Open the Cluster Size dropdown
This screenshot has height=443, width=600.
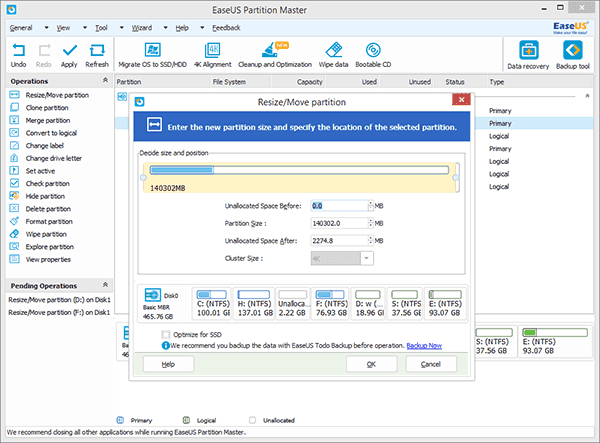pos(367,258)
